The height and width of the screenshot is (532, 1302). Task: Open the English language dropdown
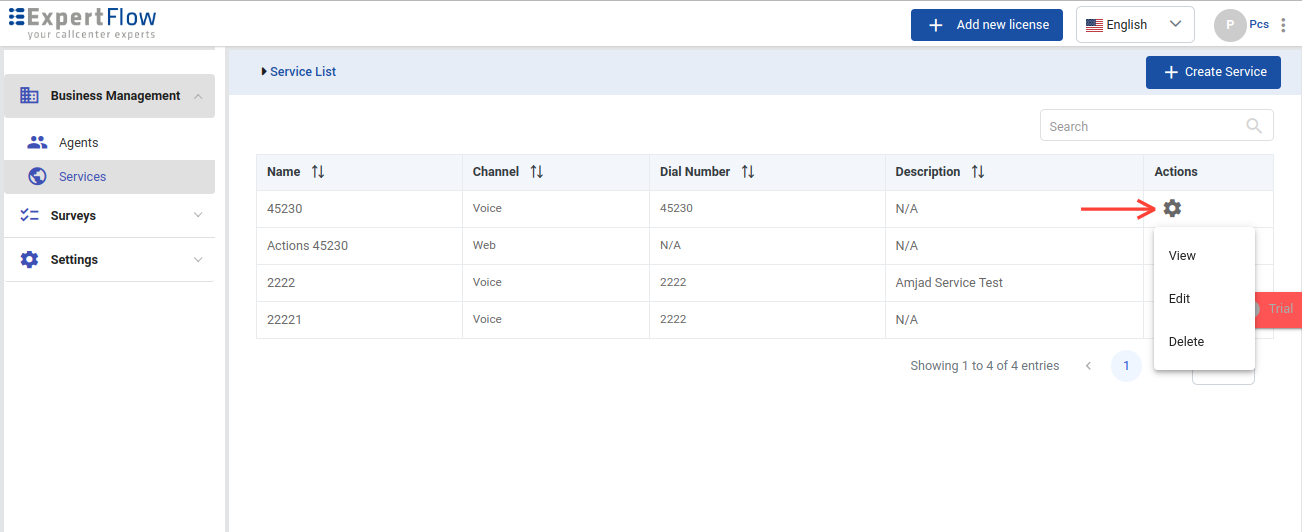(1135, 25)
